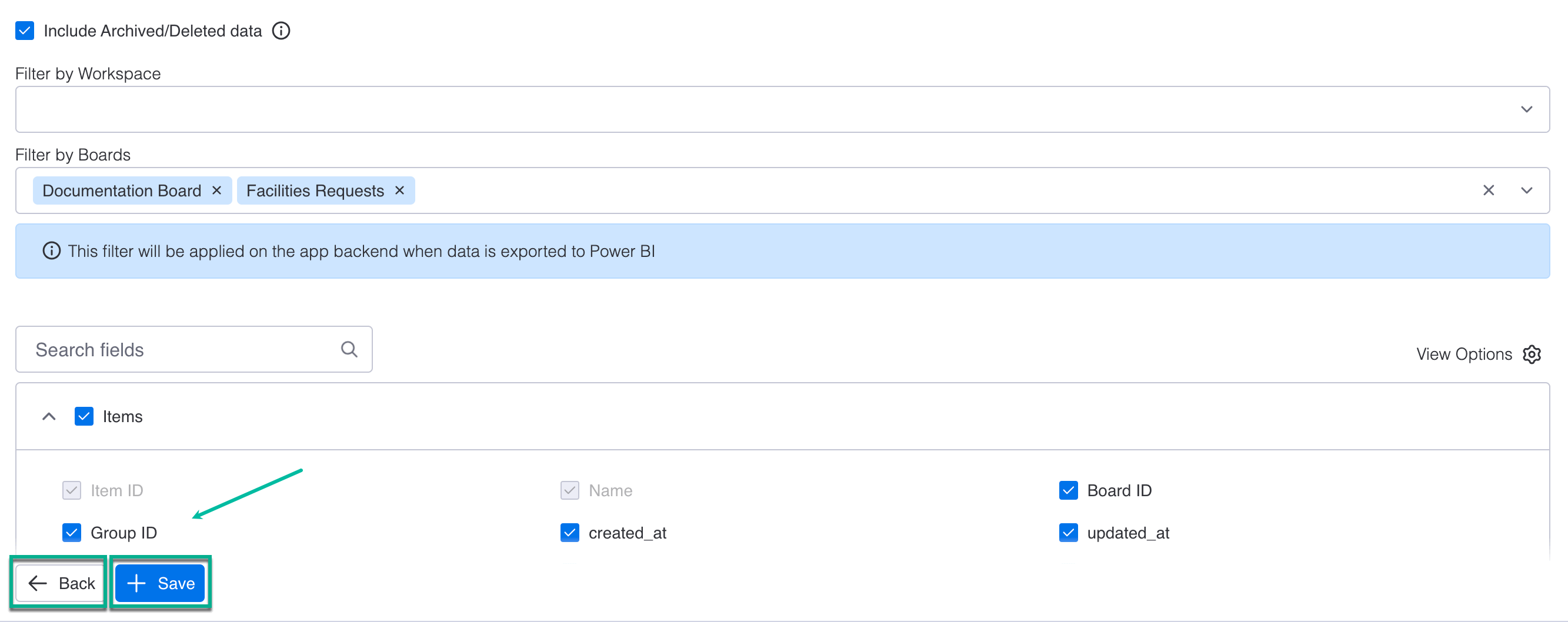Remove the Facilities Requests tag
Viewport: 1568px width, 622px height.
coord(400,190)
